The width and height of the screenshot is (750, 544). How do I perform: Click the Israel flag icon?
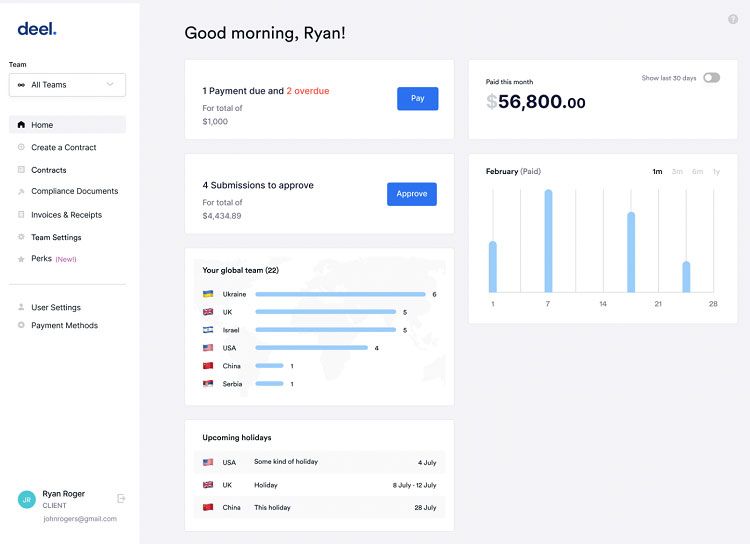(x=208, y=330)
